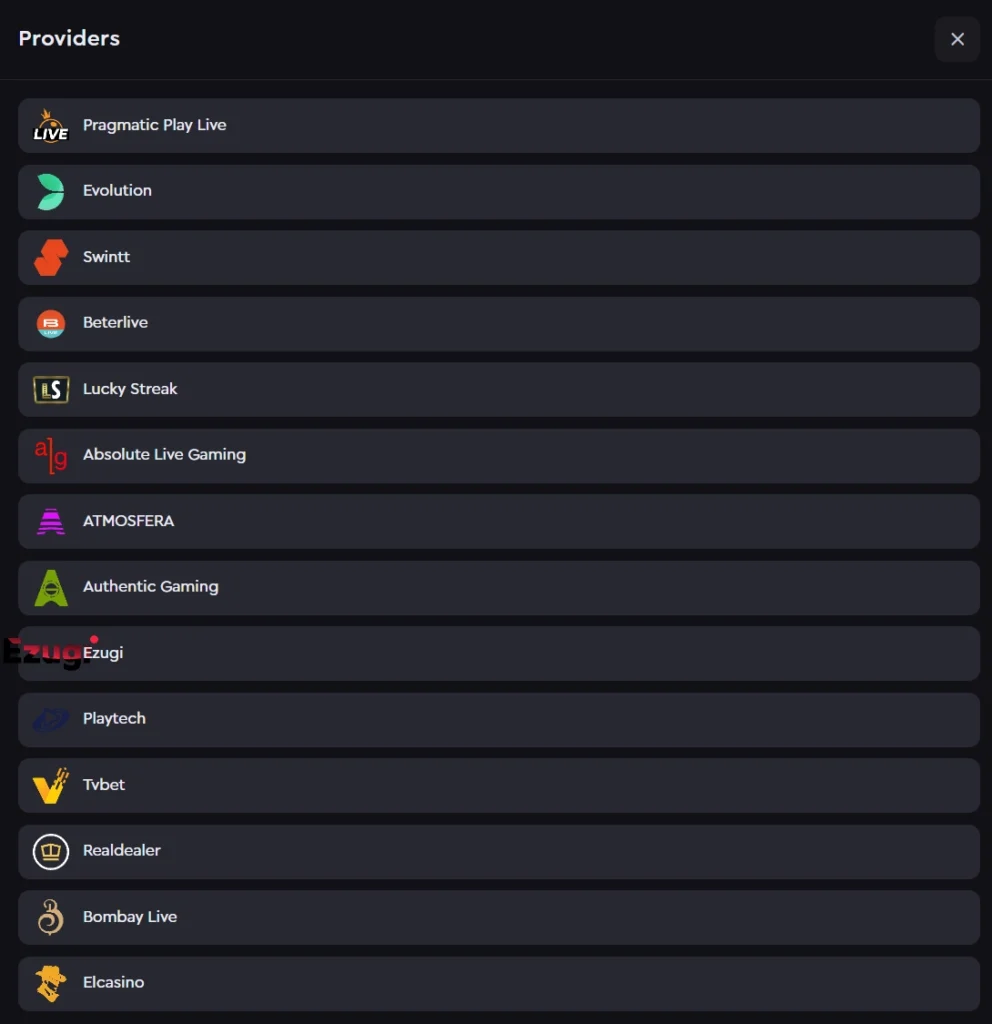Click the Pragmatic Play Live logo icon
This screenshot has width=992, height=1024.
coord(50,125)
